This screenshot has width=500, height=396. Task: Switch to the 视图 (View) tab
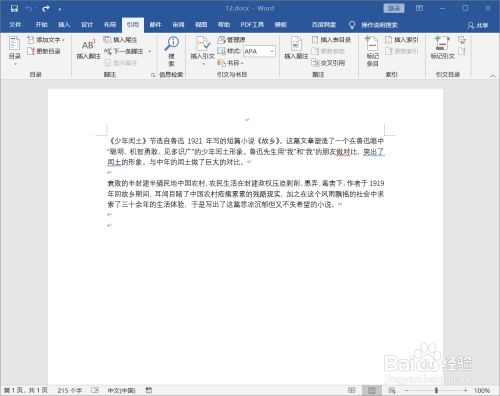(201, 25)
